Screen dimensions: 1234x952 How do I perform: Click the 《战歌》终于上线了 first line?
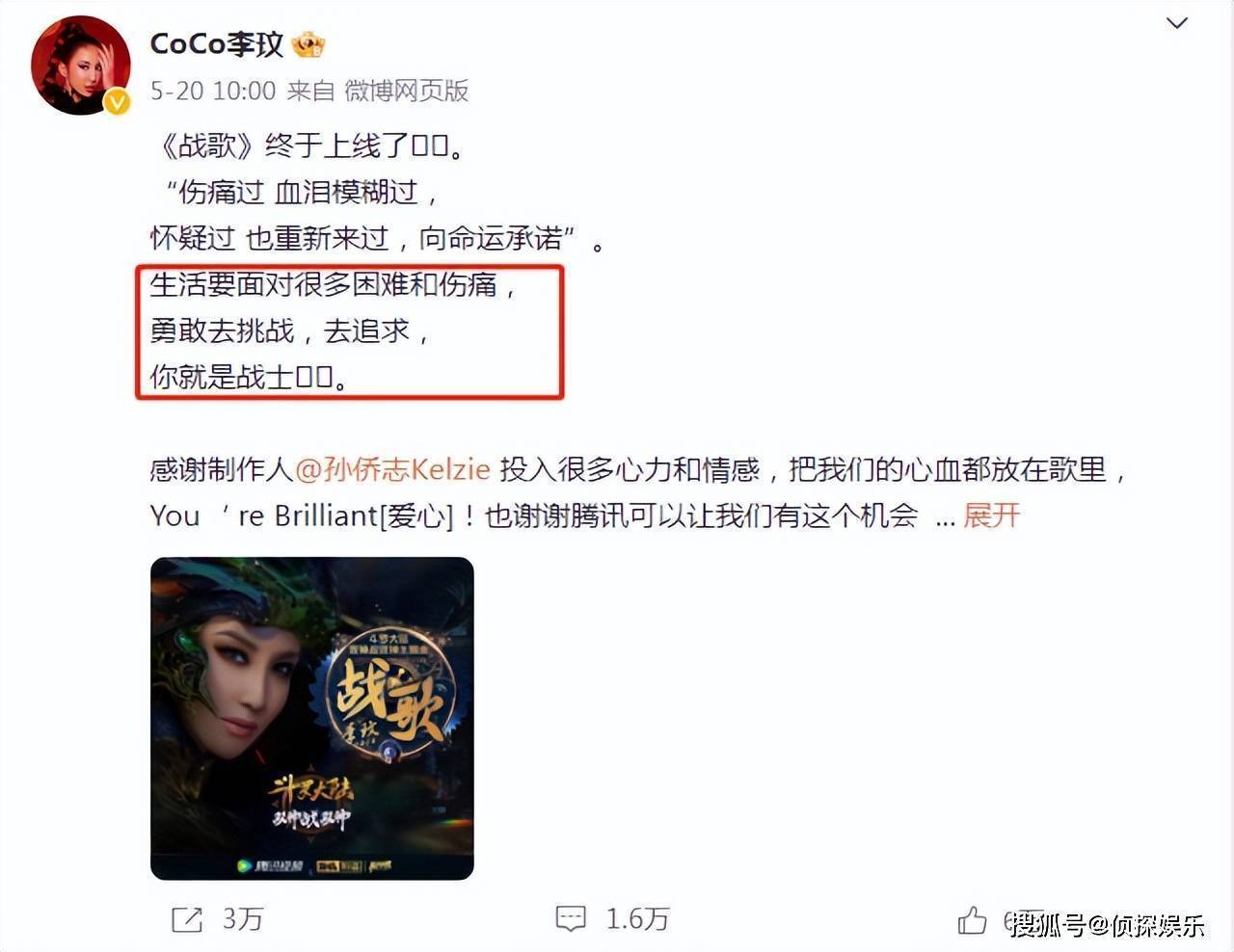click(x=310, y=145)
